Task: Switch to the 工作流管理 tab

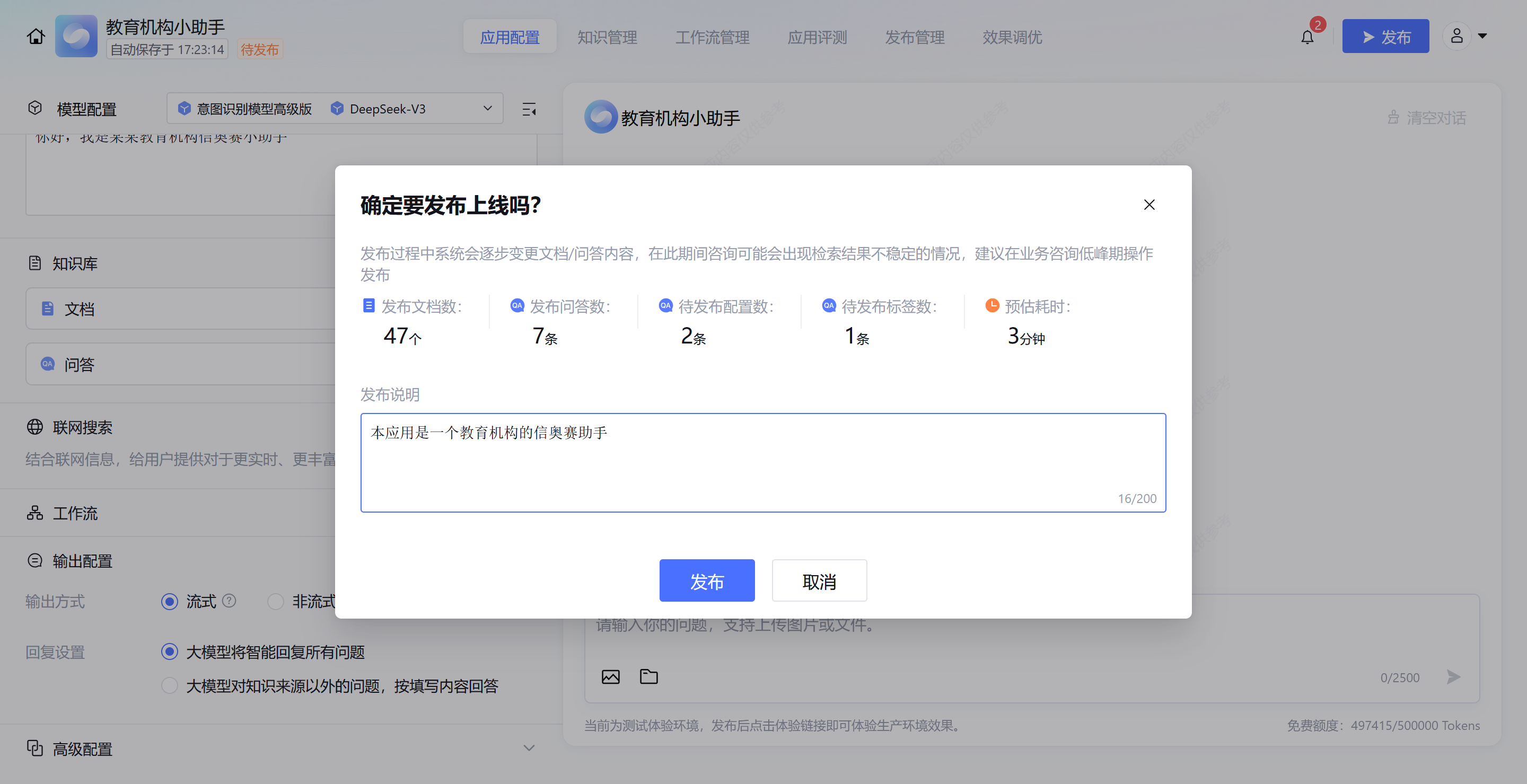Action: click(712, 37)
